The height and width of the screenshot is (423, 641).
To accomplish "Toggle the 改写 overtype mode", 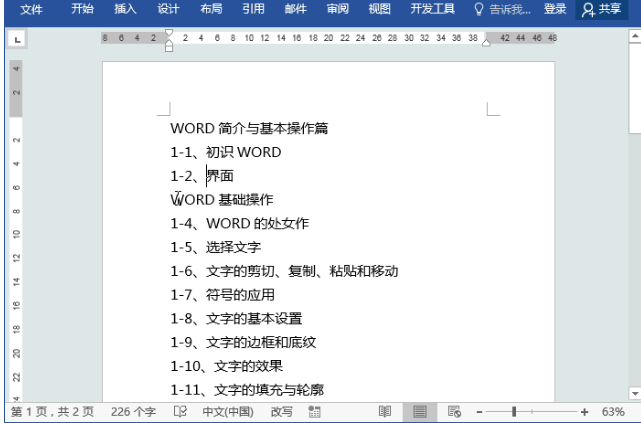I will pyautogui.click(x=281, y=412).
